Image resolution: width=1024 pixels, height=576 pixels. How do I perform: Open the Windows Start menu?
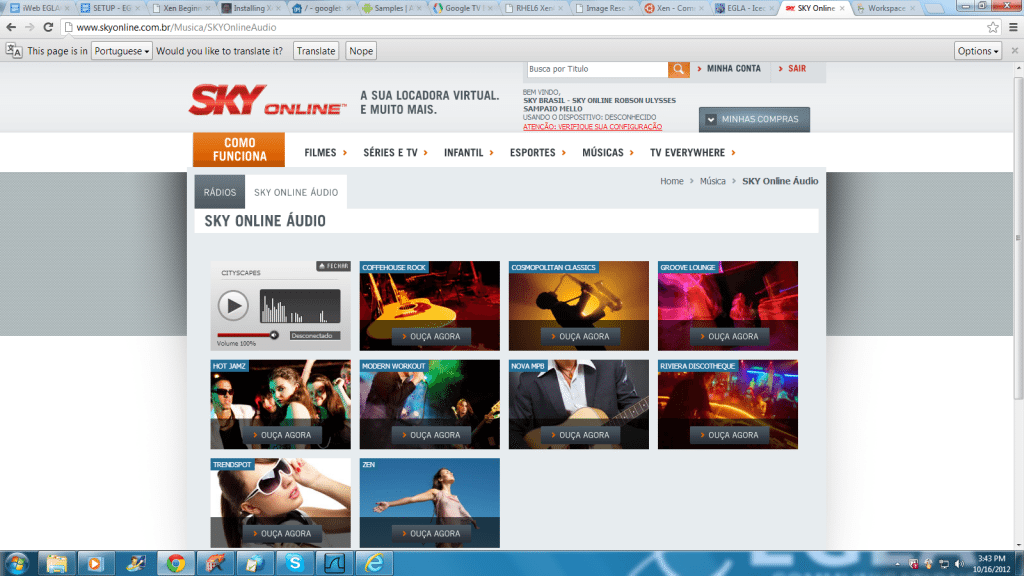pos(18,563)
